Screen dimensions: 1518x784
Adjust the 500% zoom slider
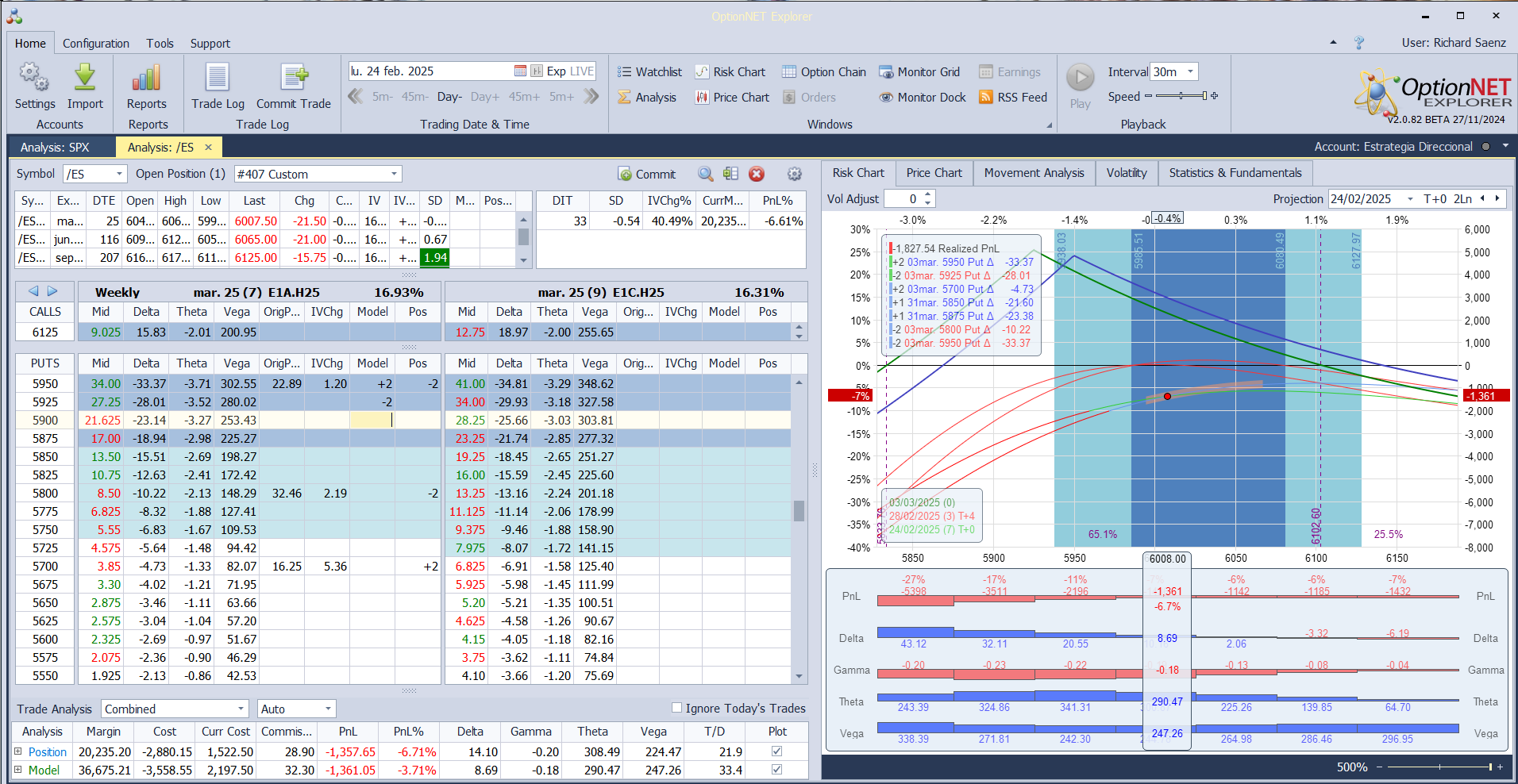pos(1439,767)
